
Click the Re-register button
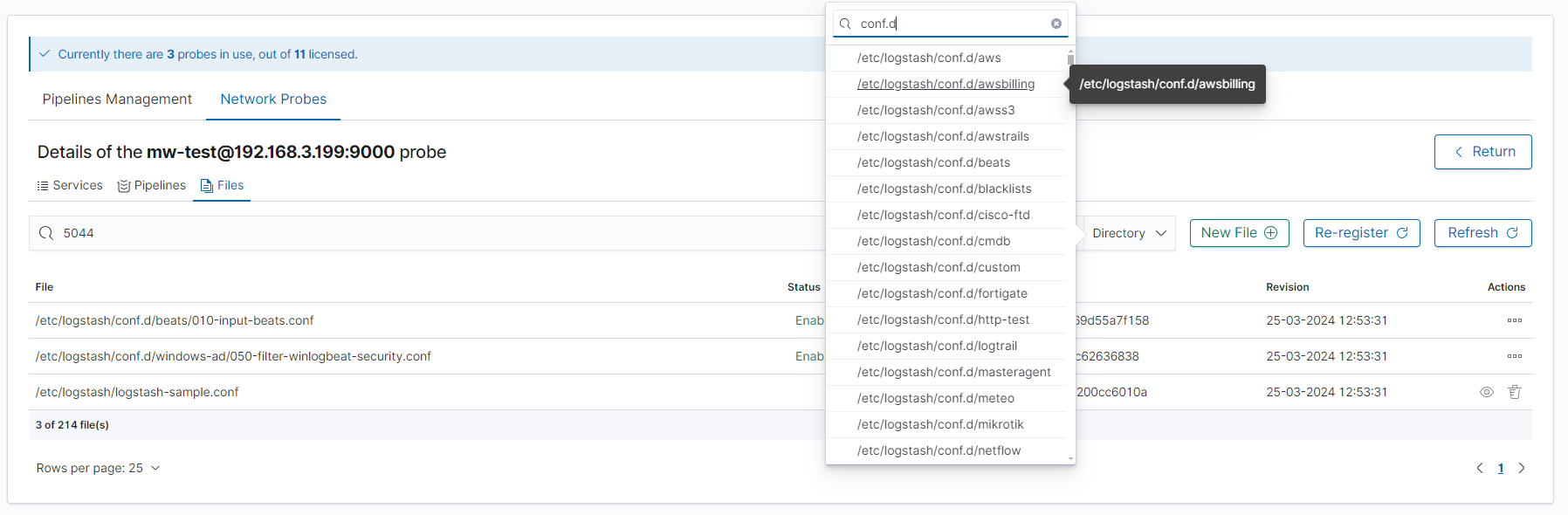point(1360,233)
